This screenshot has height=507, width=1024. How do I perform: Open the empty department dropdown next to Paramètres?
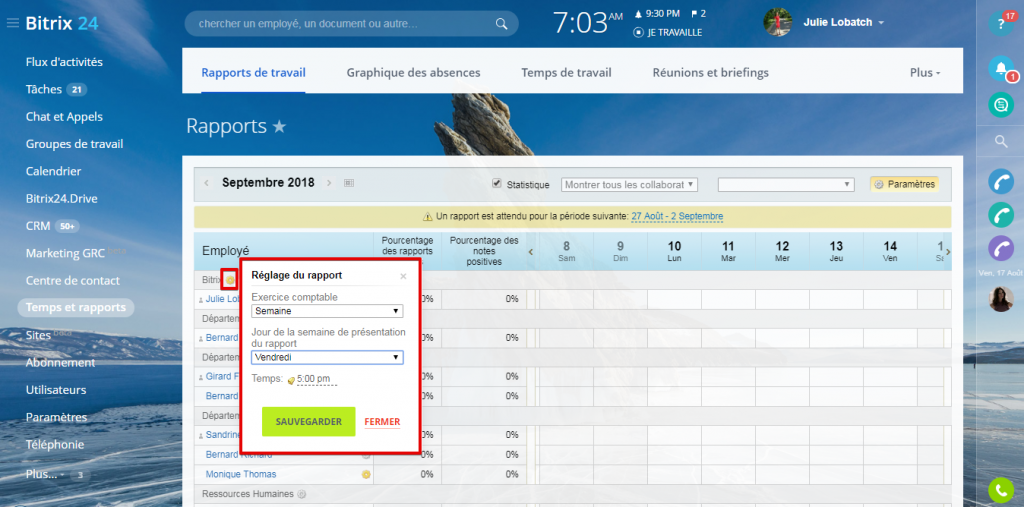(786, 185)
